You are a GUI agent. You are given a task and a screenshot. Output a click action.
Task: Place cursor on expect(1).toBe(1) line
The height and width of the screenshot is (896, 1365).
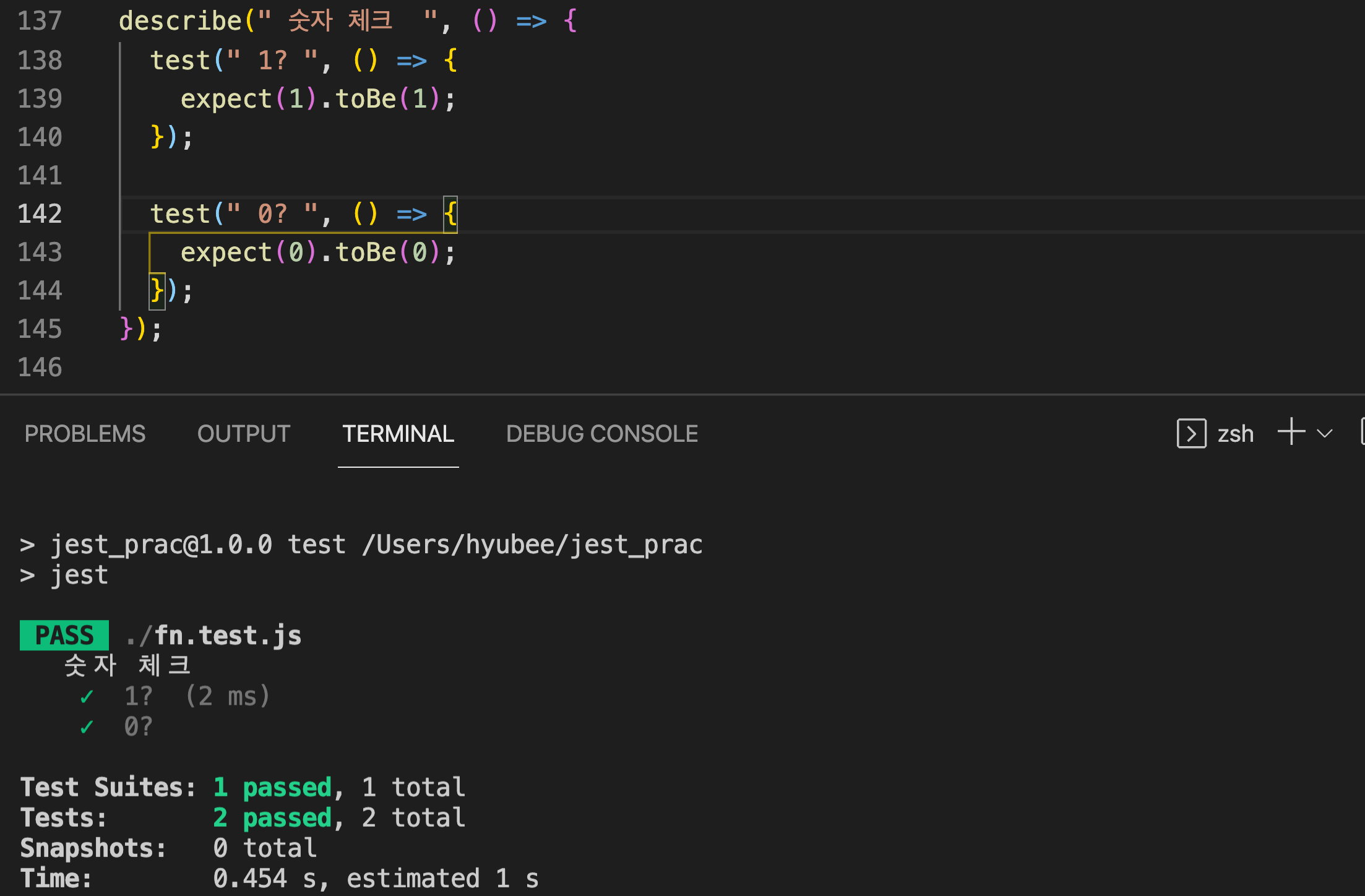click(x=318, y=99)
